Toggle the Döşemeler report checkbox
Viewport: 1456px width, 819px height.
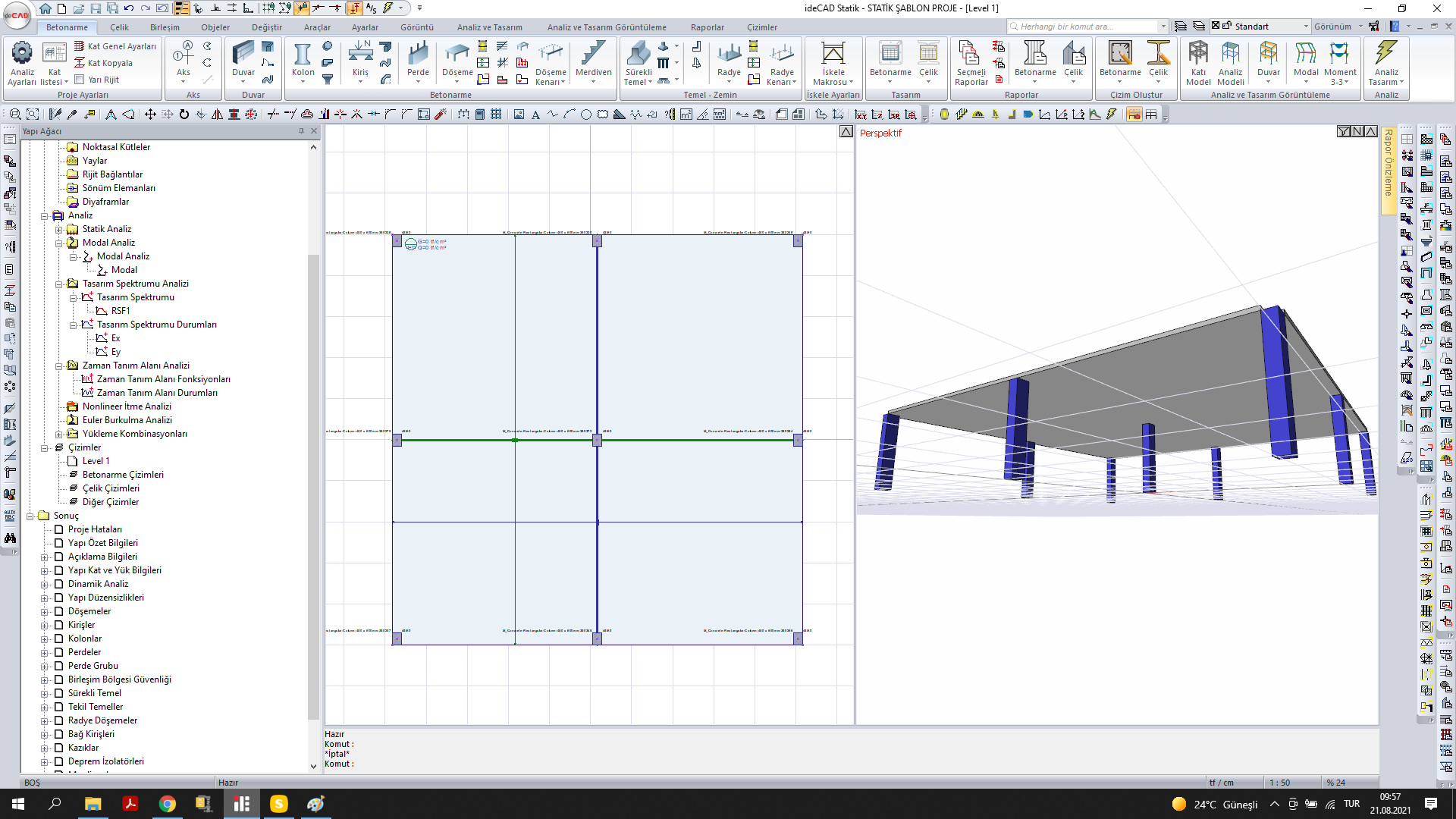coord(58,611)
